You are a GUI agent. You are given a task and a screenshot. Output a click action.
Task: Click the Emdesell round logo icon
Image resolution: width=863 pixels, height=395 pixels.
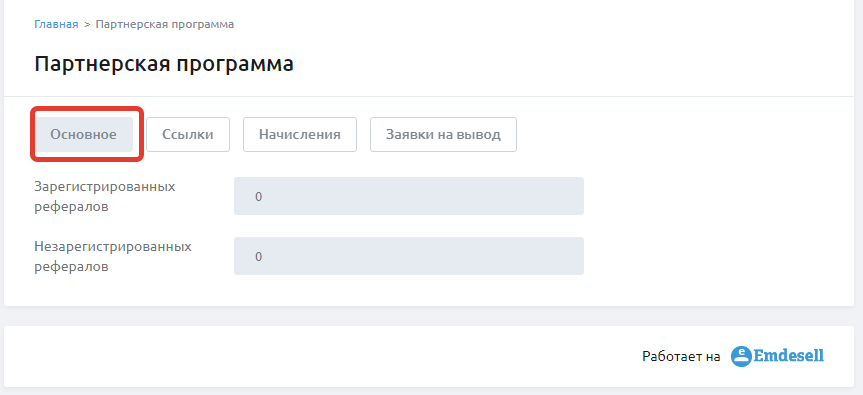click(x=741, y=356)
